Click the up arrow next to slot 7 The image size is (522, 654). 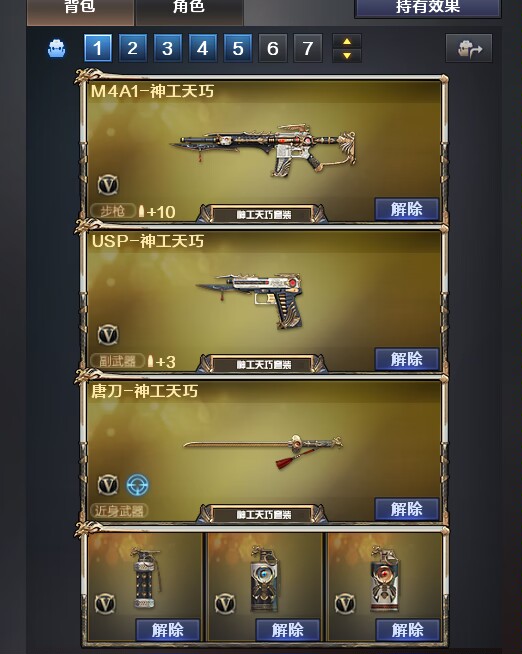pos(347,41)
